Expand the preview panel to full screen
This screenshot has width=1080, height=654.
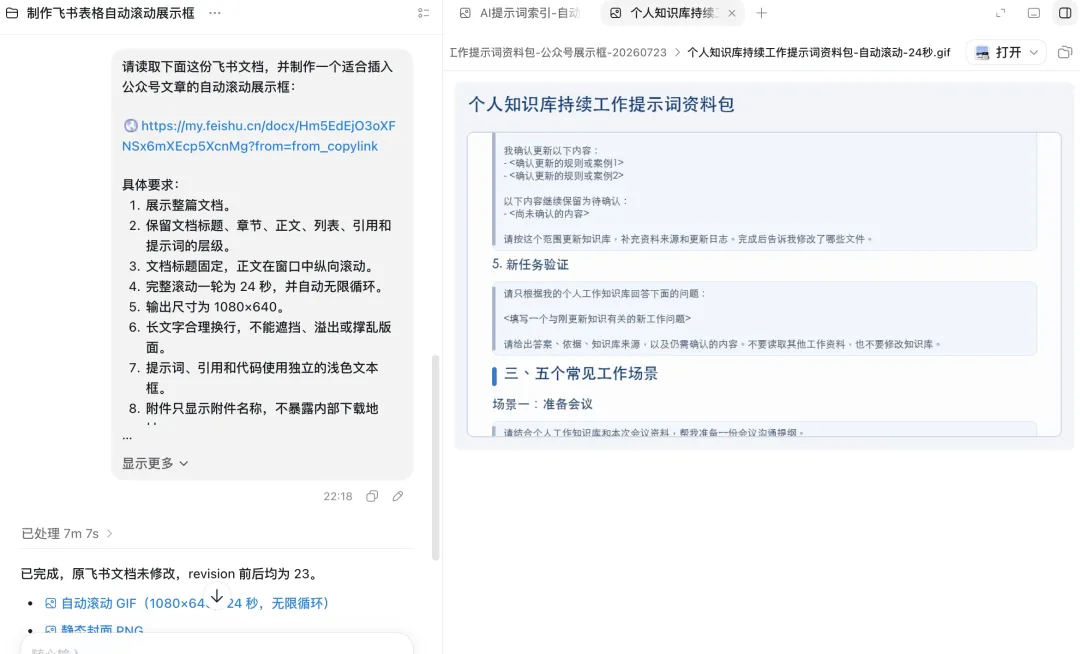1001,13
